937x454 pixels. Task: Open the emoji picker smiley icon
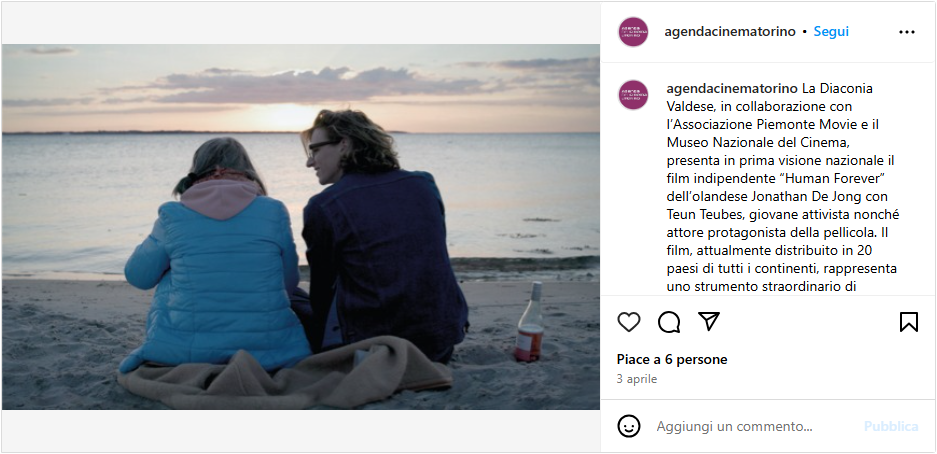tap(629, 427)
